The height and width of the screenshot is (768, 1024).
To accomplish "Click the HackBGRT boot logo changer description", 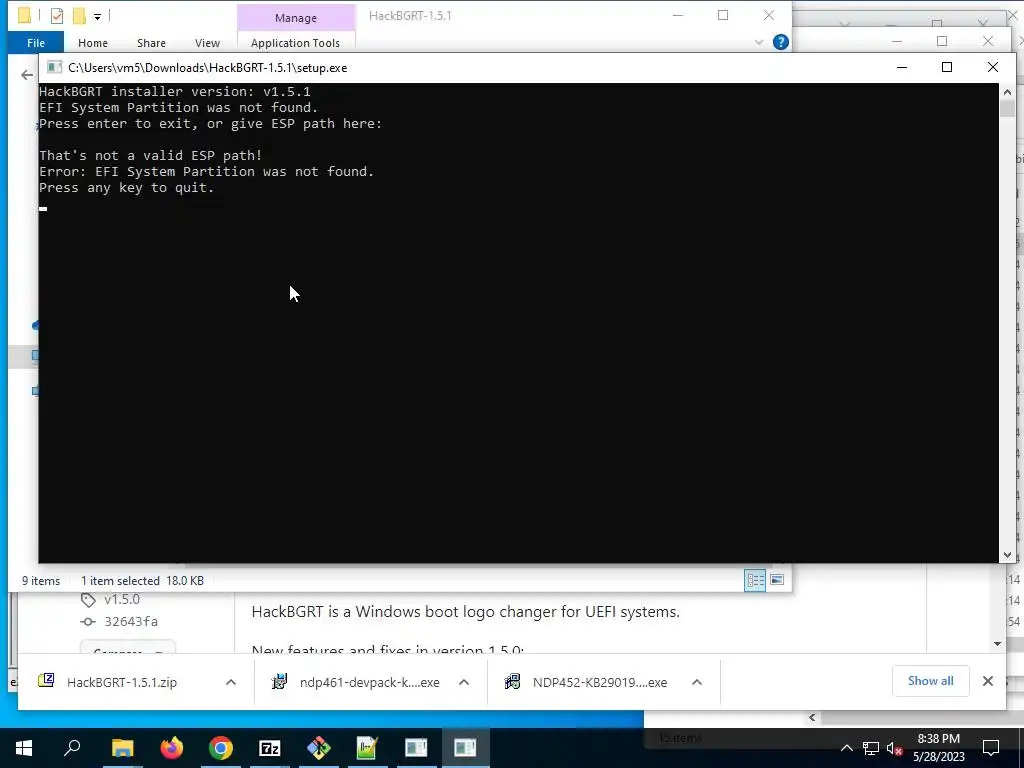I will point(466,612).
